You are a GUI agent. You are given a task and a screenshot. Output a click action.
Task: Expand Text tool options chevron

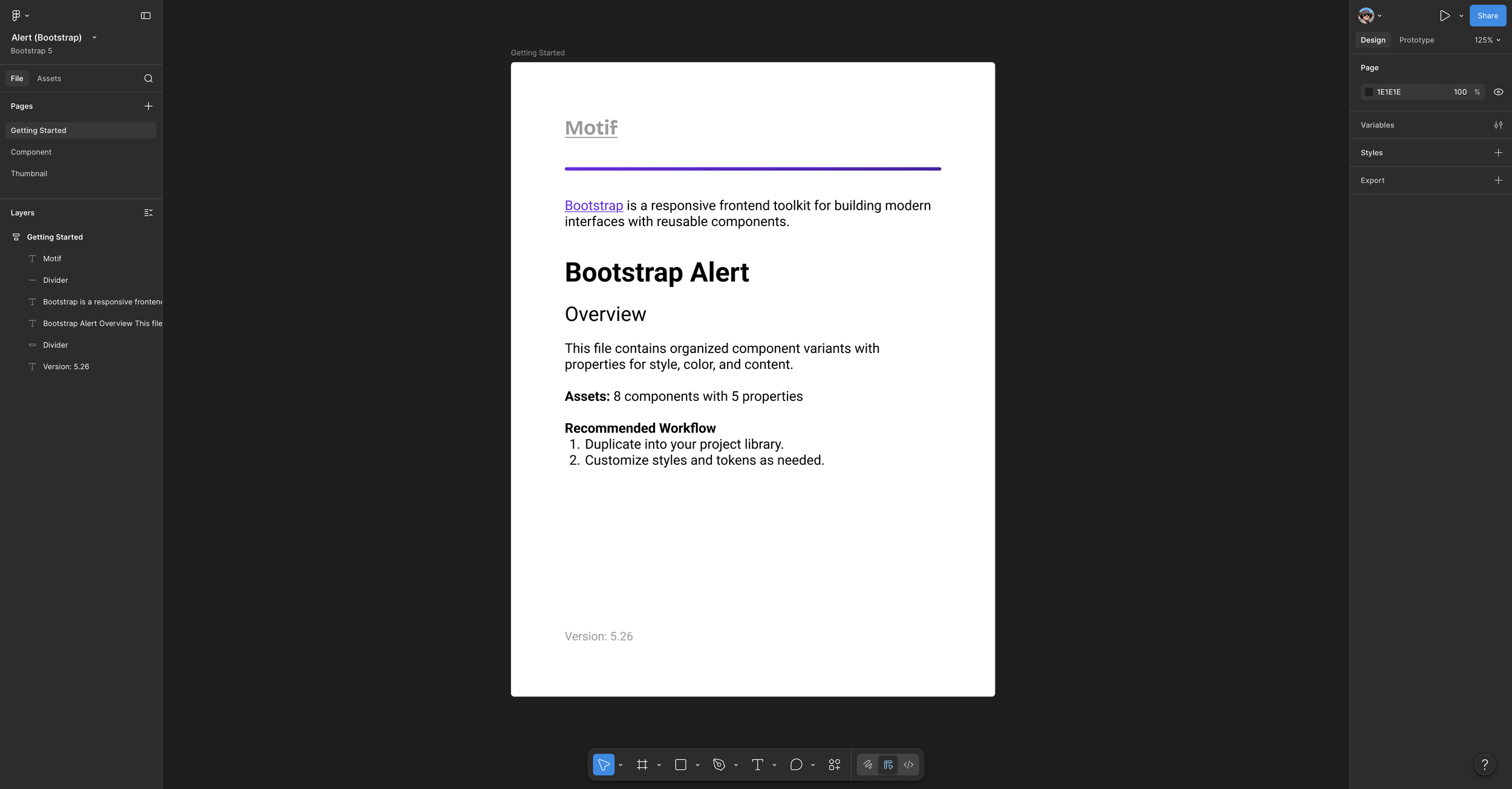pyautogui.click(x=774, y=765)
